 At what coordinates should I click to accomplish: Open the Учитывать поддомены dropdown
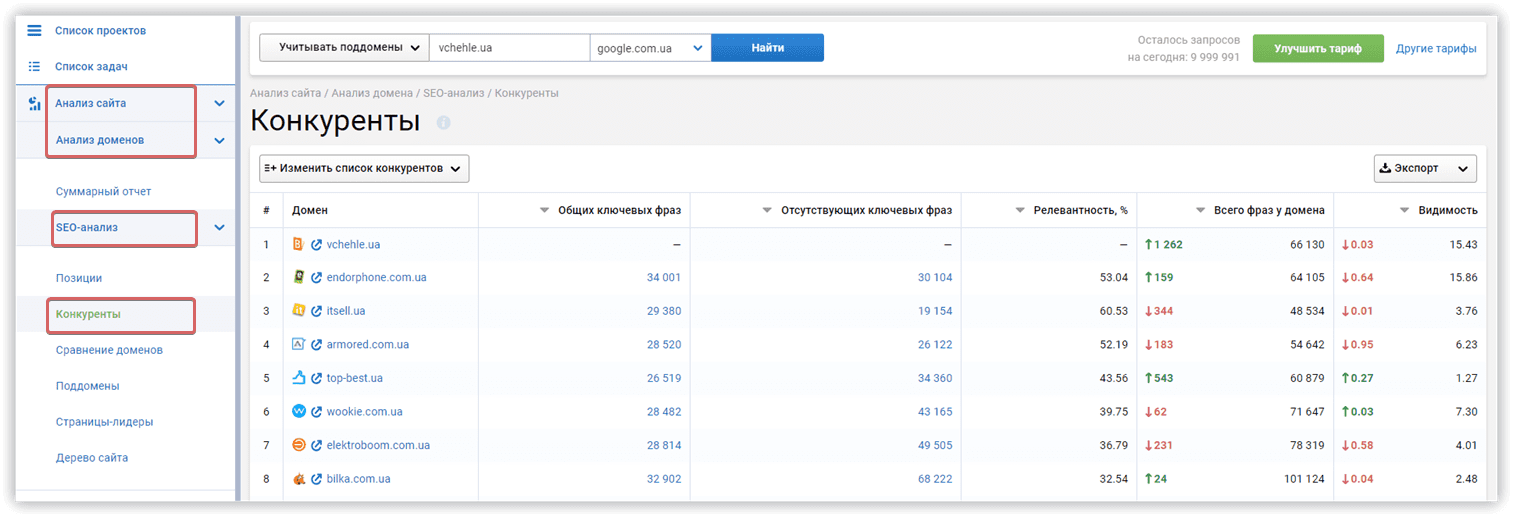coord(343,48)
